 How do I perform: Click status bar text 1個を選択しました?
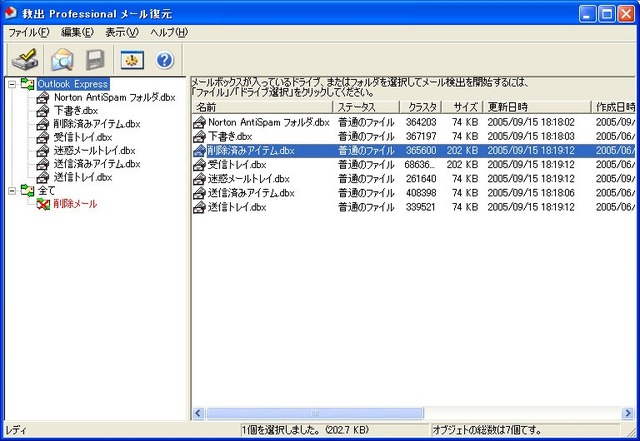click(x=305, y=430)
